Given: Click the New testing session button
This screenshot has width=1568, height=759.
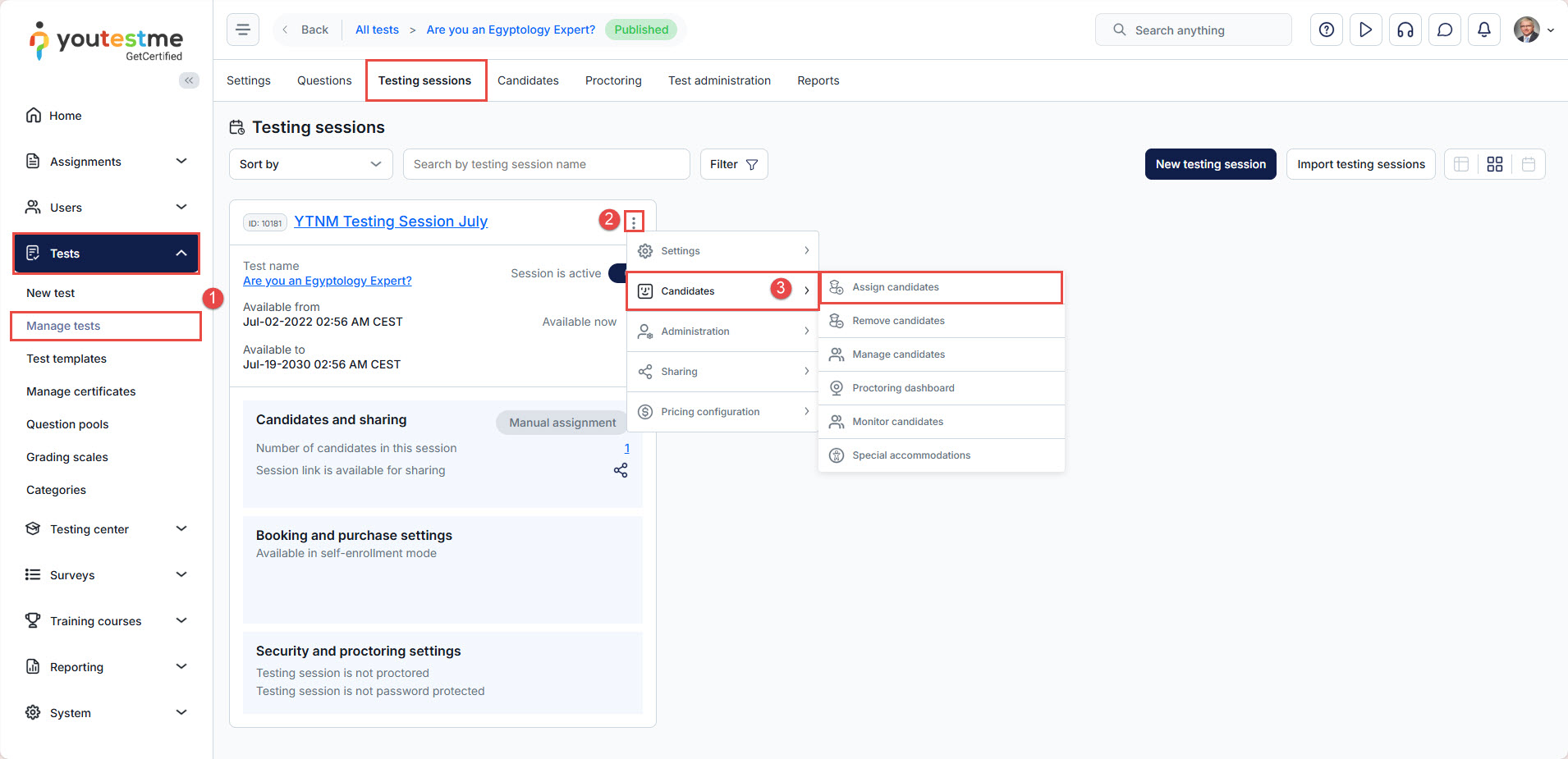Looking at the screenshot, I should [1210, 164].
